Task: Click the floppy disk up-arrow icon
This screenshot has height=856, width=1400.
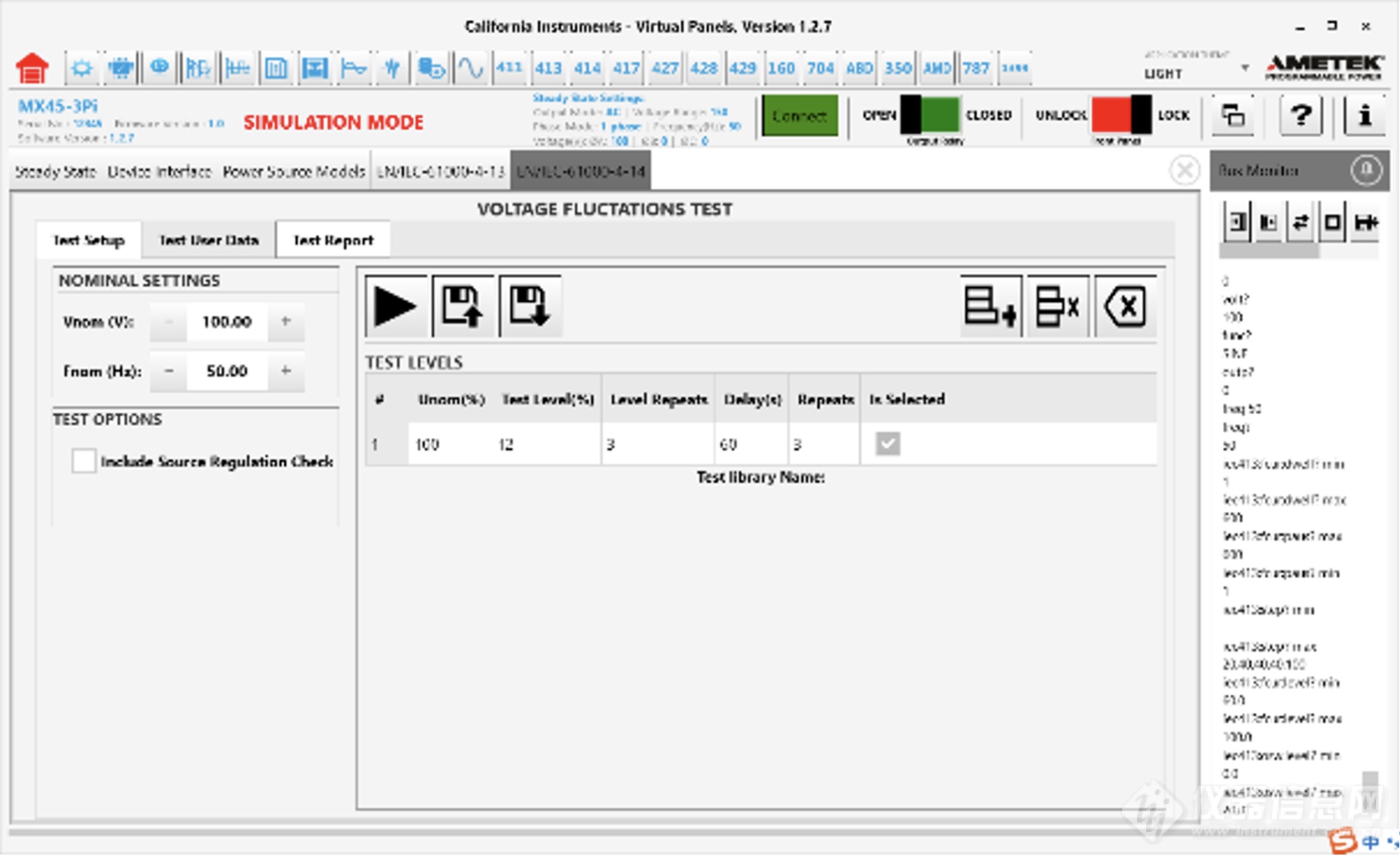Action: pyautogui.click(x=463, y=306)
